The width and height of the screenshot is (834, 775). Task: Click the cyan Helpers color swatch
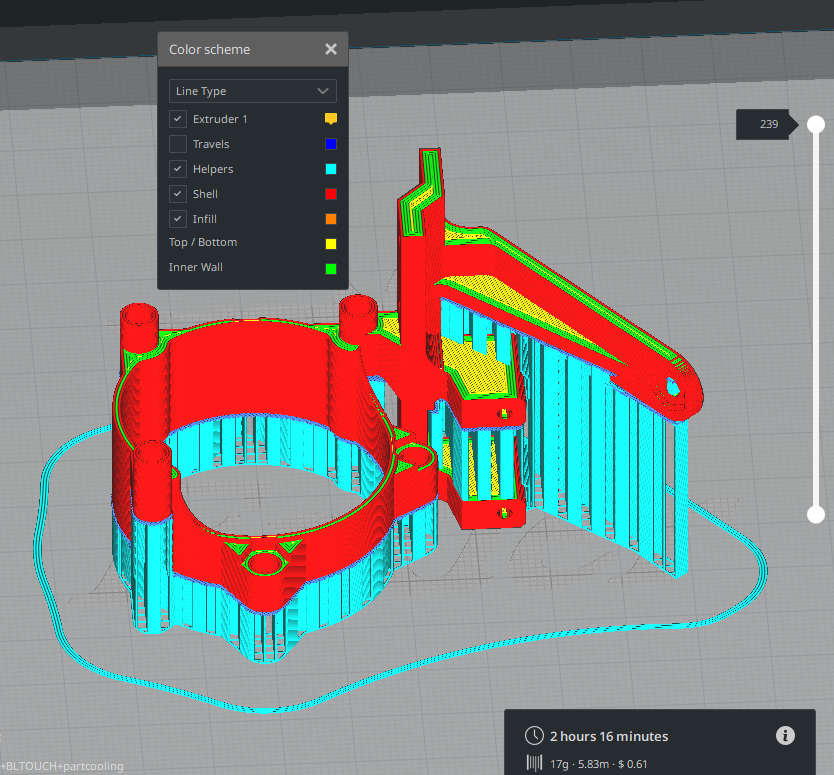331,169
